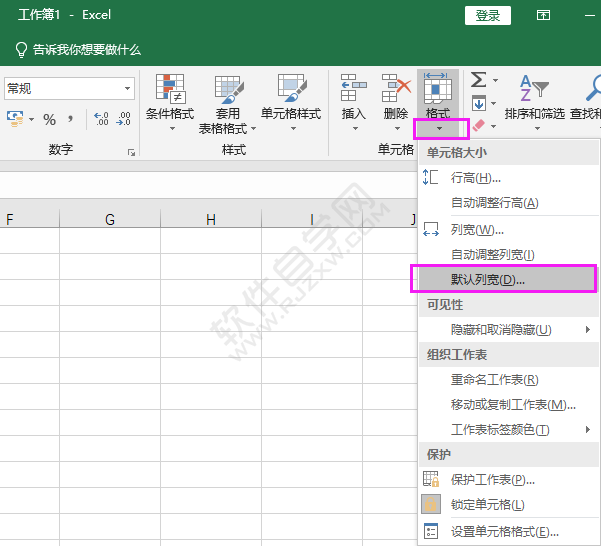Expand Sort and Filter dropdown arrow
Viewport: 601px width, 546px height.
[537, 129]
